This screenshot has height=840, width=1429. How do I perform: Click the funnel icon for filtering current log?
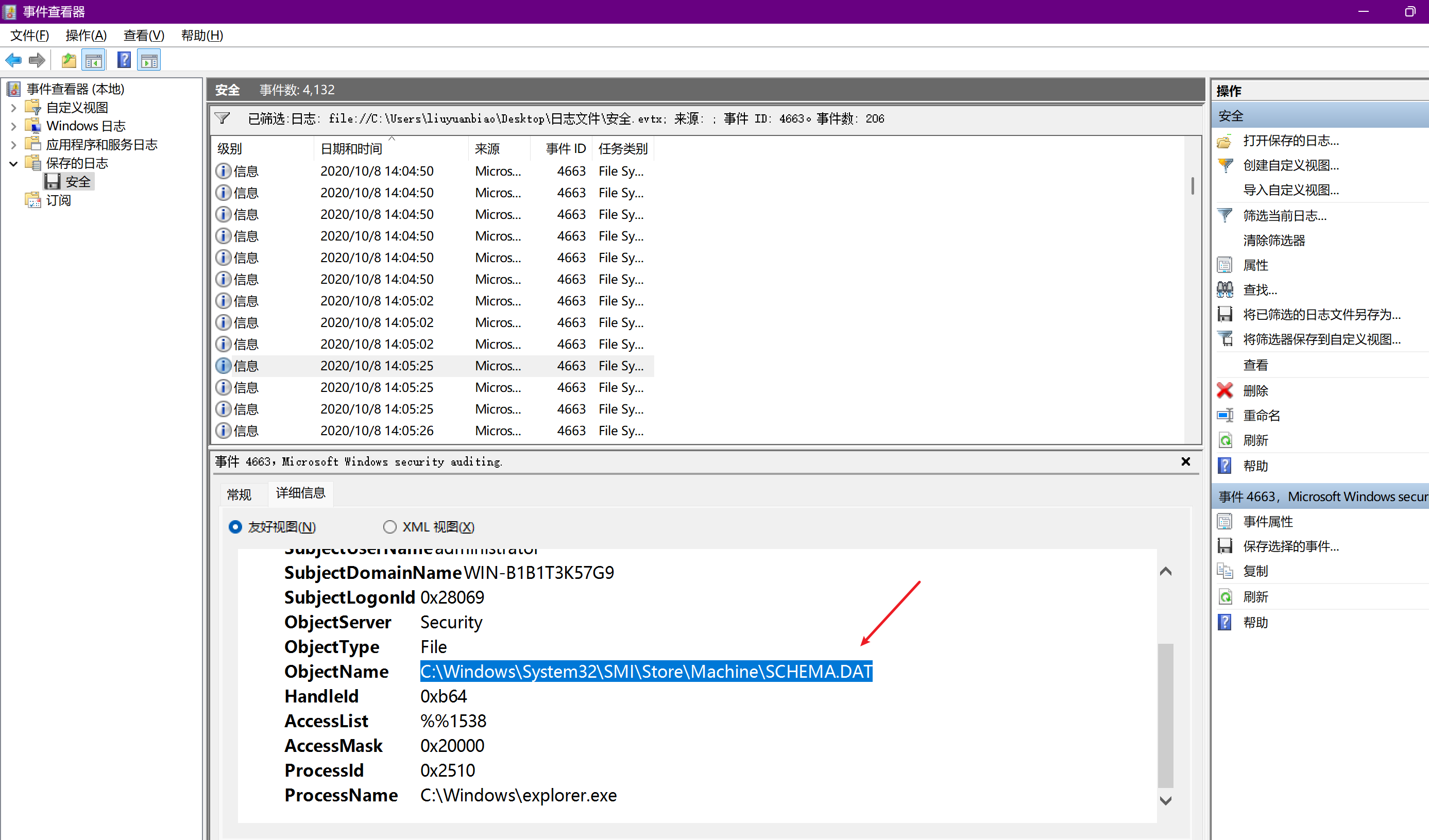click(1225, 215)
